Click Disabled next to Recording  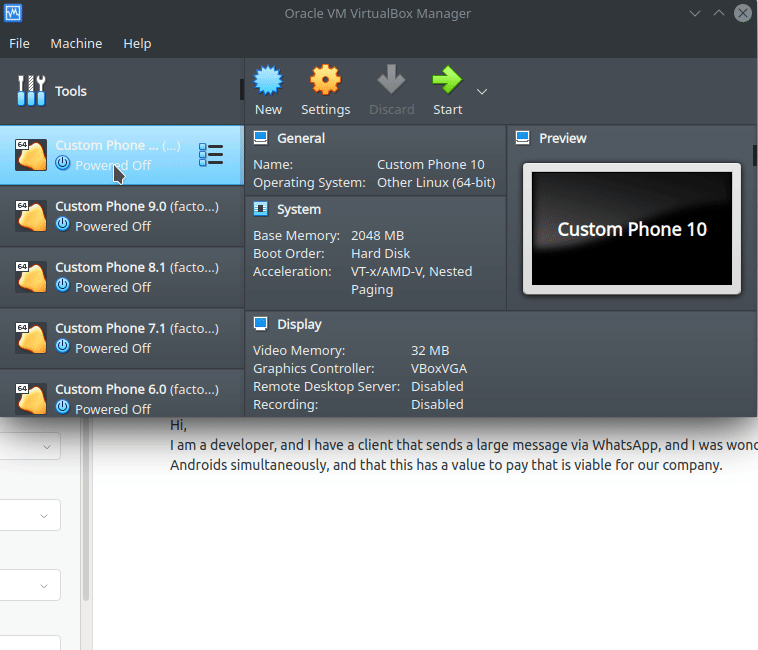(x=437, y=404)
